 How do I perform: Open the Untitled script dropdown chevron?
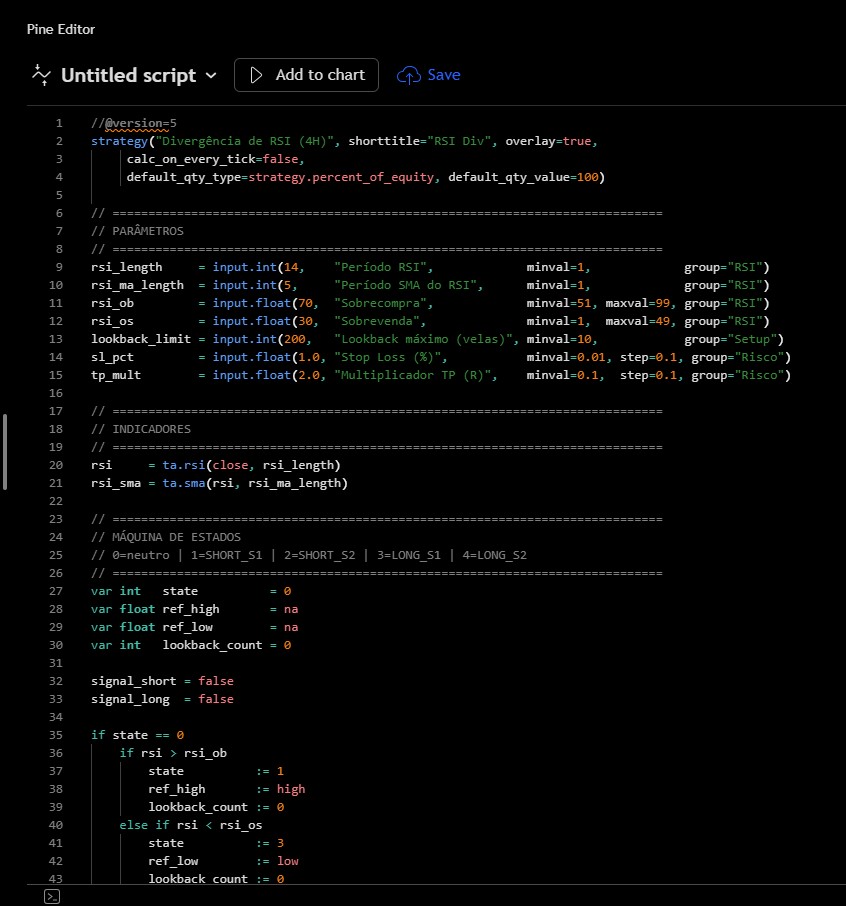[x=211, y=76]
